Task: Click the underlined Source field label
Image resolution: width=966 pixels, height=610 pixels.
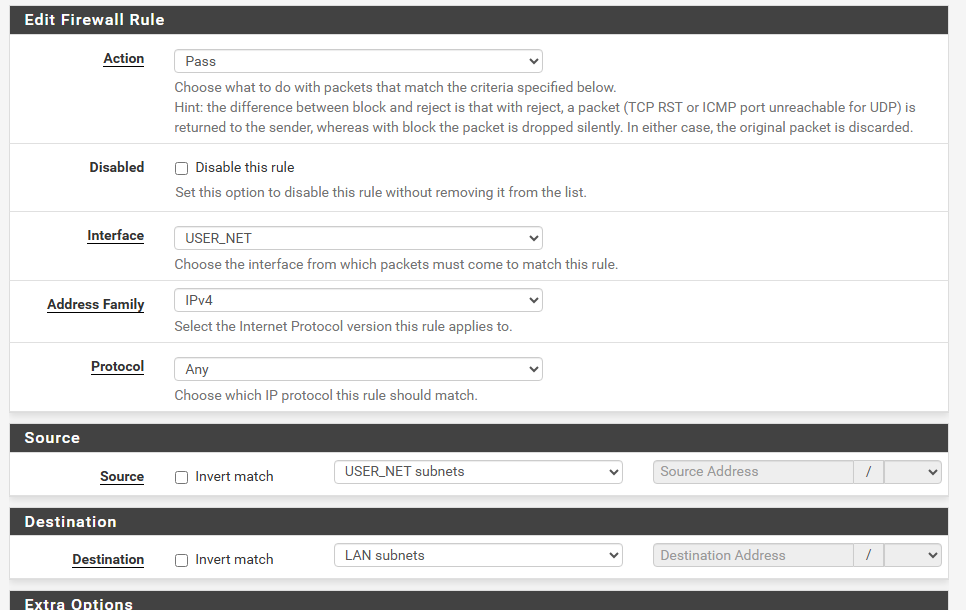Action: (x=122, y=477)
